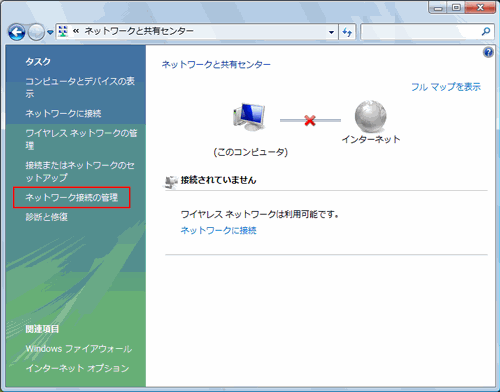
Task: Open Windows ファイアウォール related item
Action: coord(79,349)
